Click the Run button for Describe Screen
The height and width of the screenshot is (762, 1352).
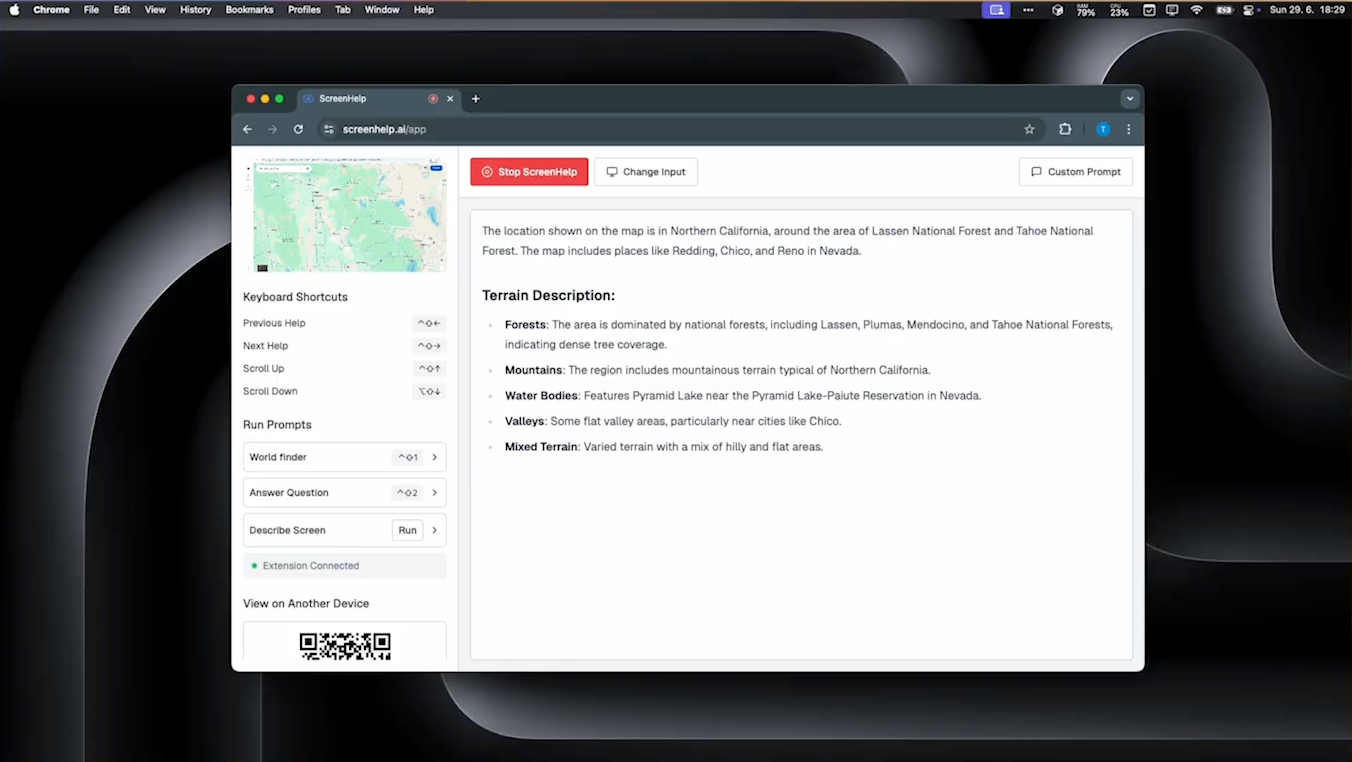407,530
